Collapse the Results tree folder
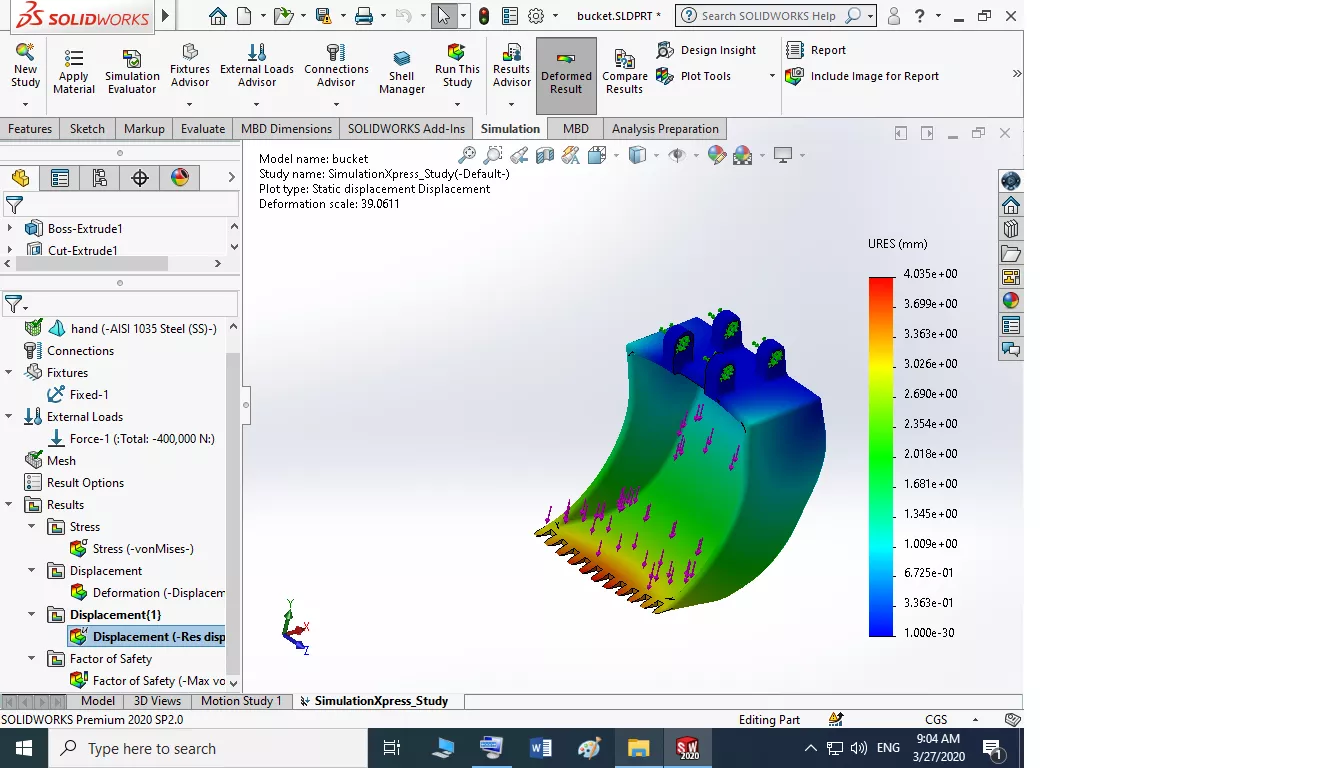This screenshot has height=768, width=1338. [10, 505]
